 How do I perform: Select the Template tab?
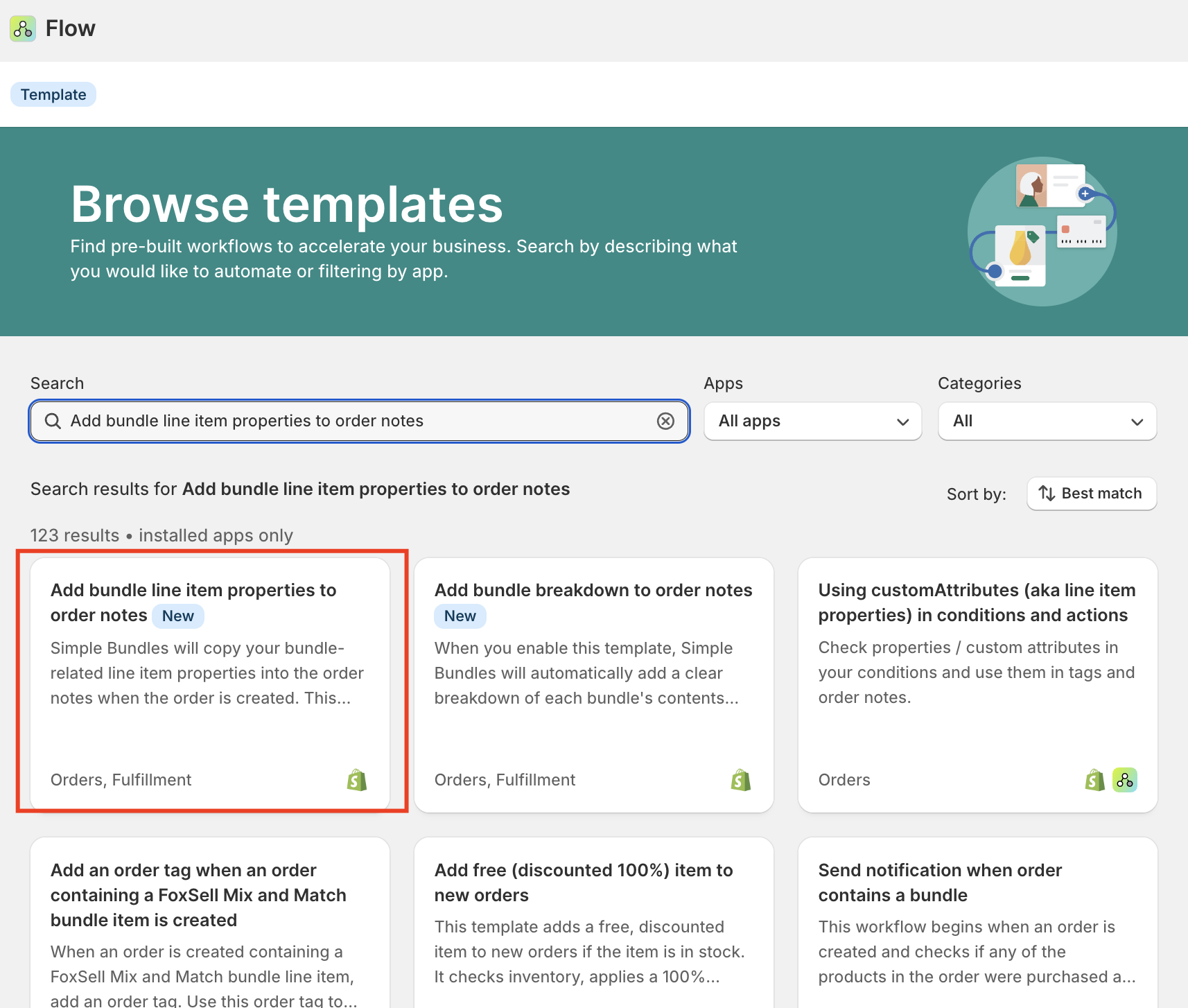[x=53, y=94]
